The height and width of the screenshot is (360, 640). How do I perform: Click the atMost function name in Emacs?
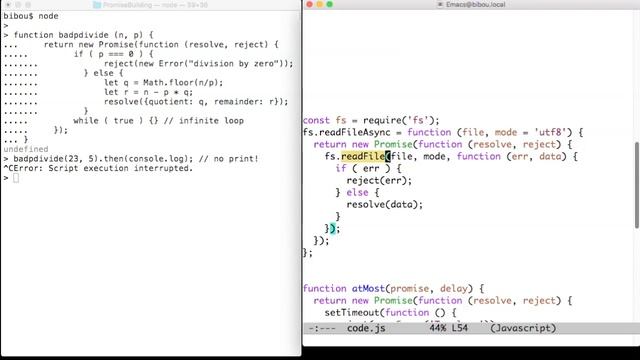pyautogui.click(x=368, y=289)
